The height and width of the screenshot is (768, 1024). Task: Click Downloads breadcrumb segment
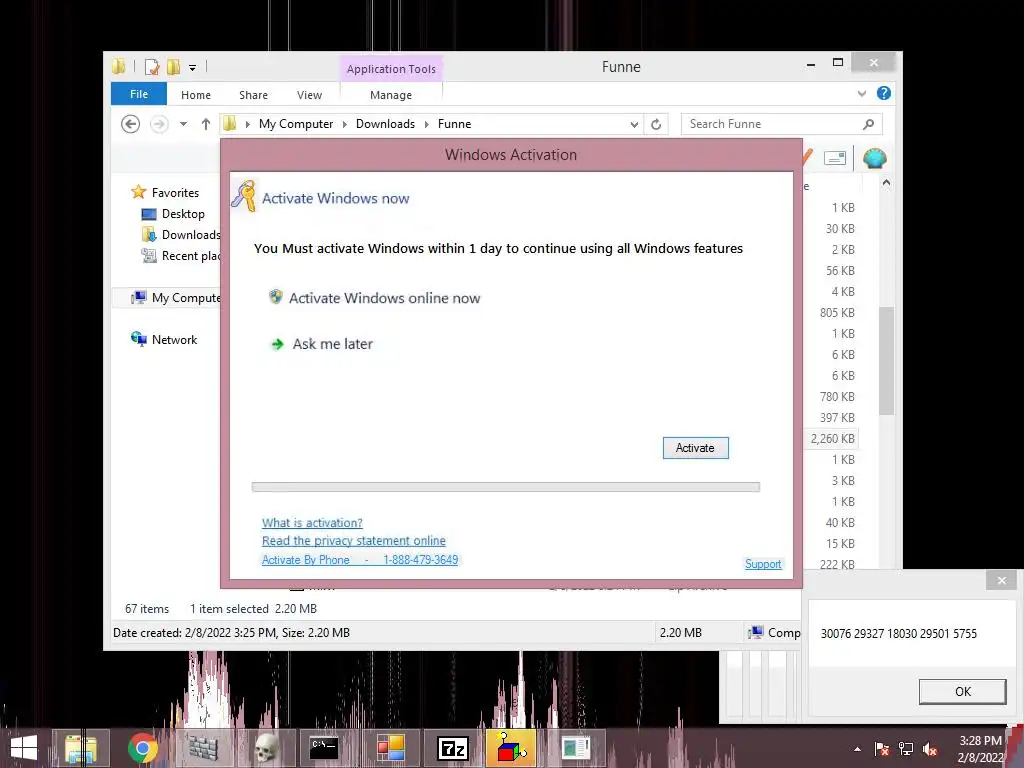click(385, 124)
